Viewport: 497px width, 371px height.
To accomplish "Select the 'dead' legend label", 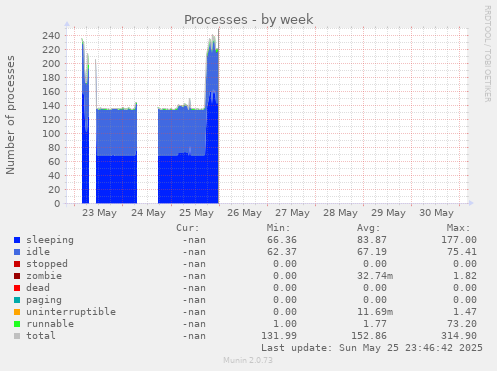I will 38,288.
